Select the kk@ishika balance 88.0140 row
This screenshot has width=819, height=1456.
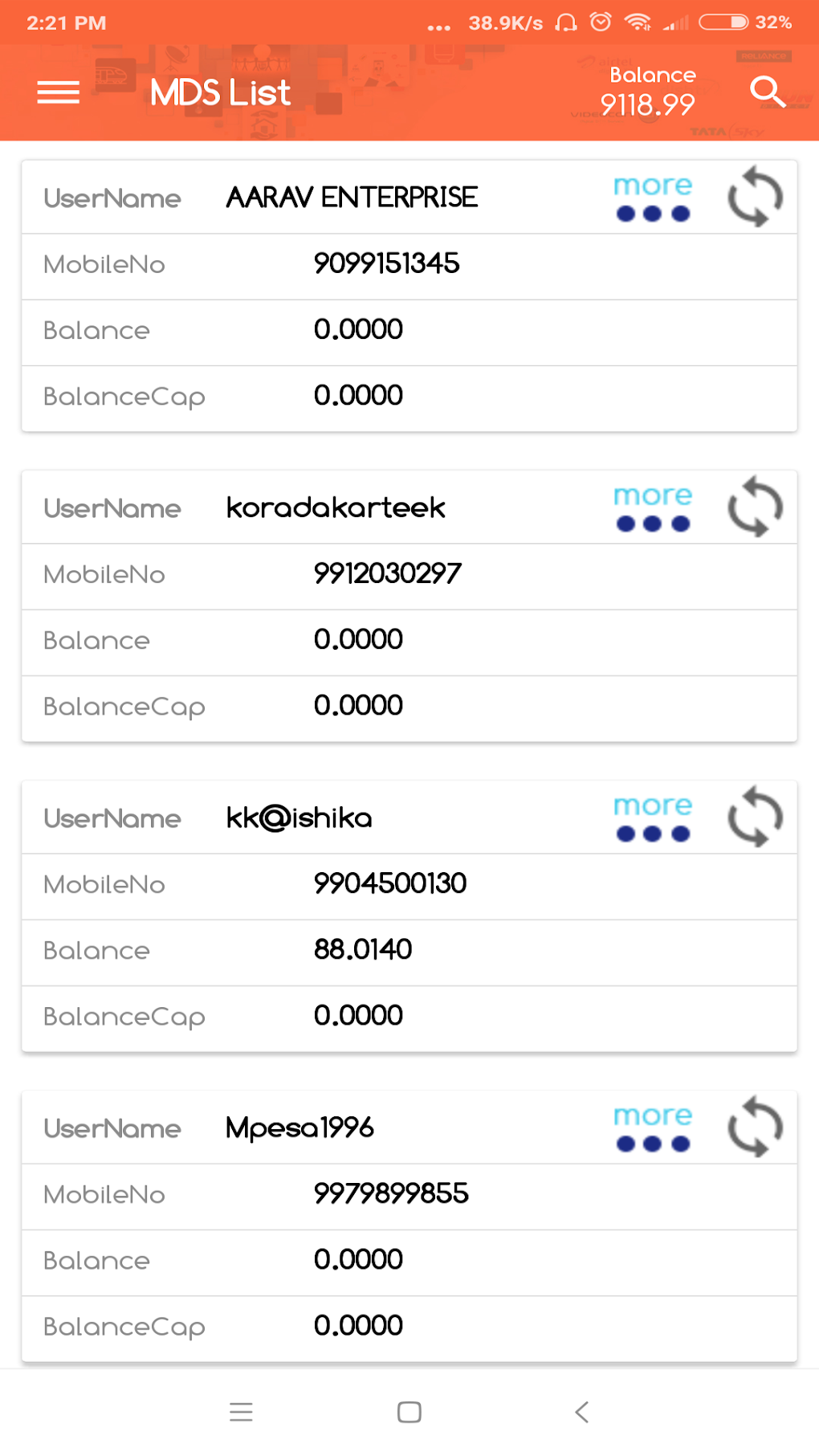(363, 950)
